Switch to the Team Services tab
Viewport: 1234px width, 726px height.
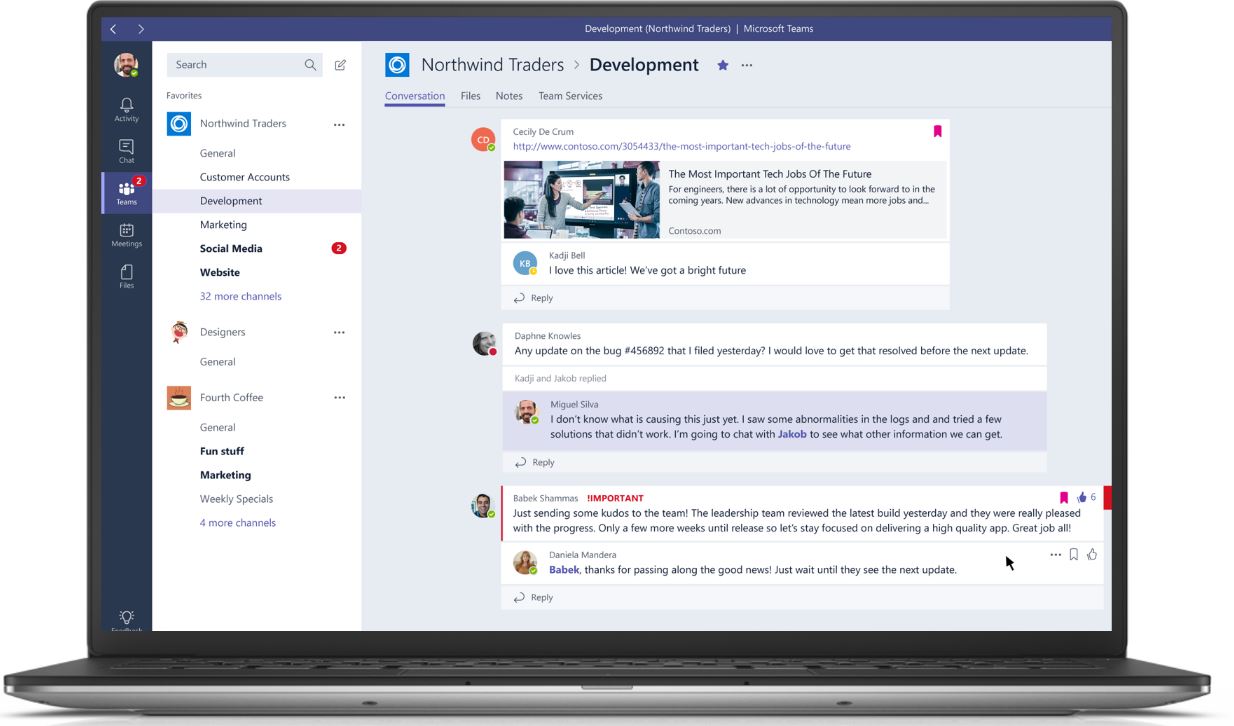[570, 96]
